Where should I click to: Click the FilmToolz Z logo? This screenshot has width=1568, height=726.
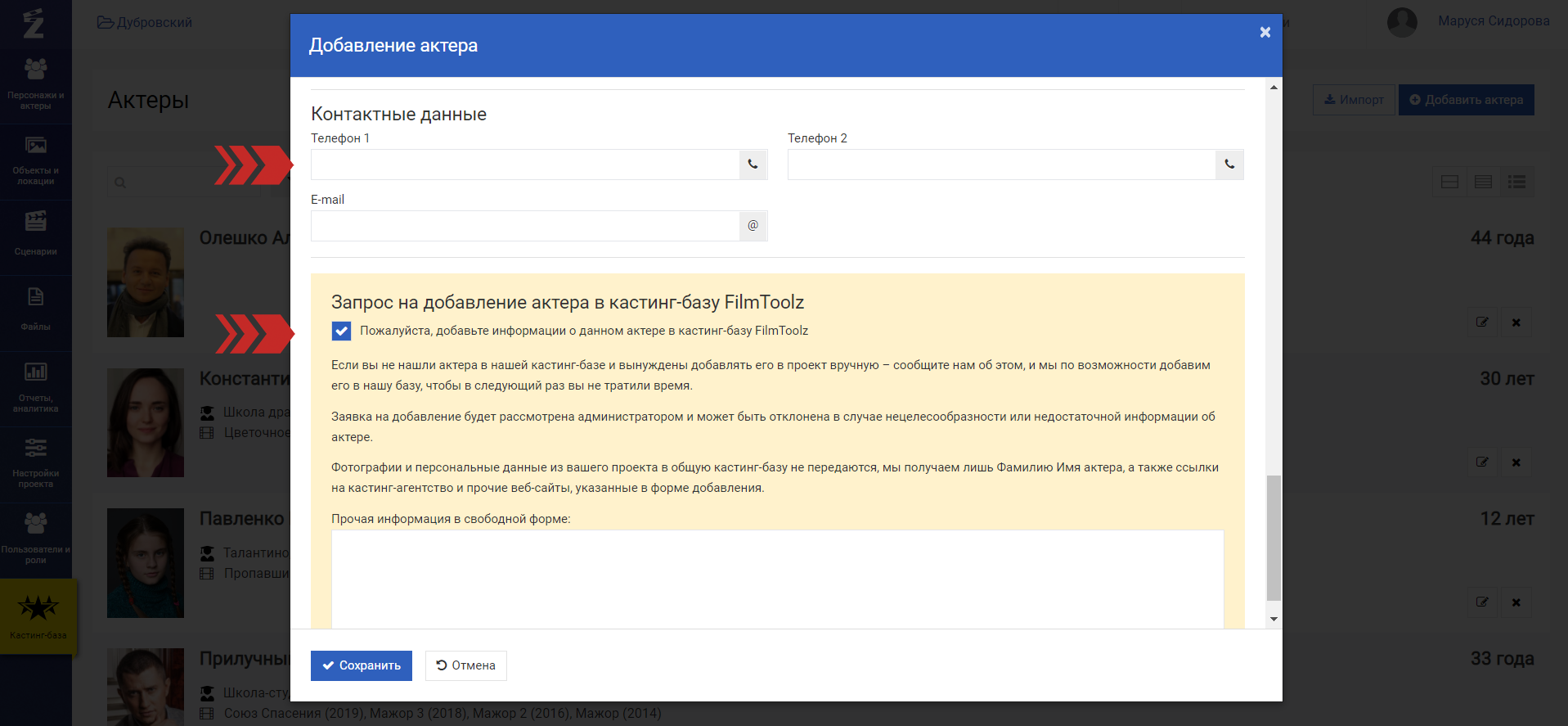tap(34, 24)
